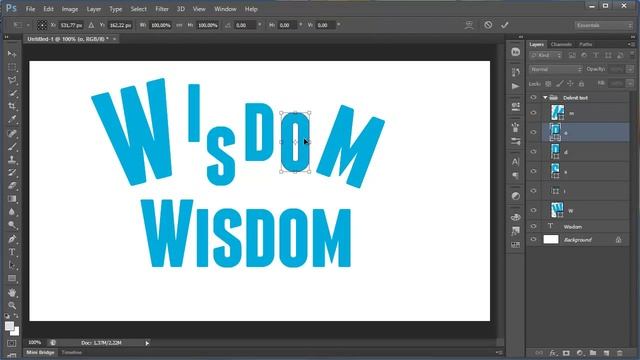
Task: Select the History Brush tool
Action: [12, 173]
